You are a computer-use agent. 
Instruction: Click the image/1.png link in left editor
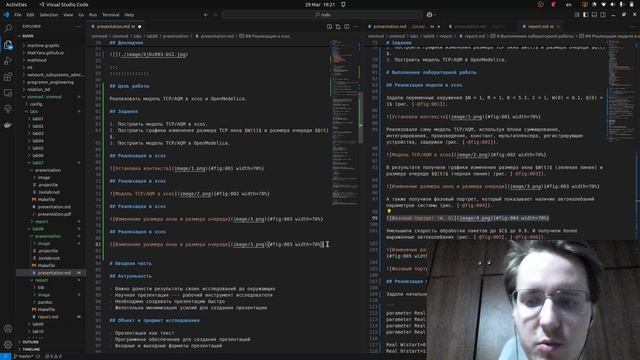point(190,169)
